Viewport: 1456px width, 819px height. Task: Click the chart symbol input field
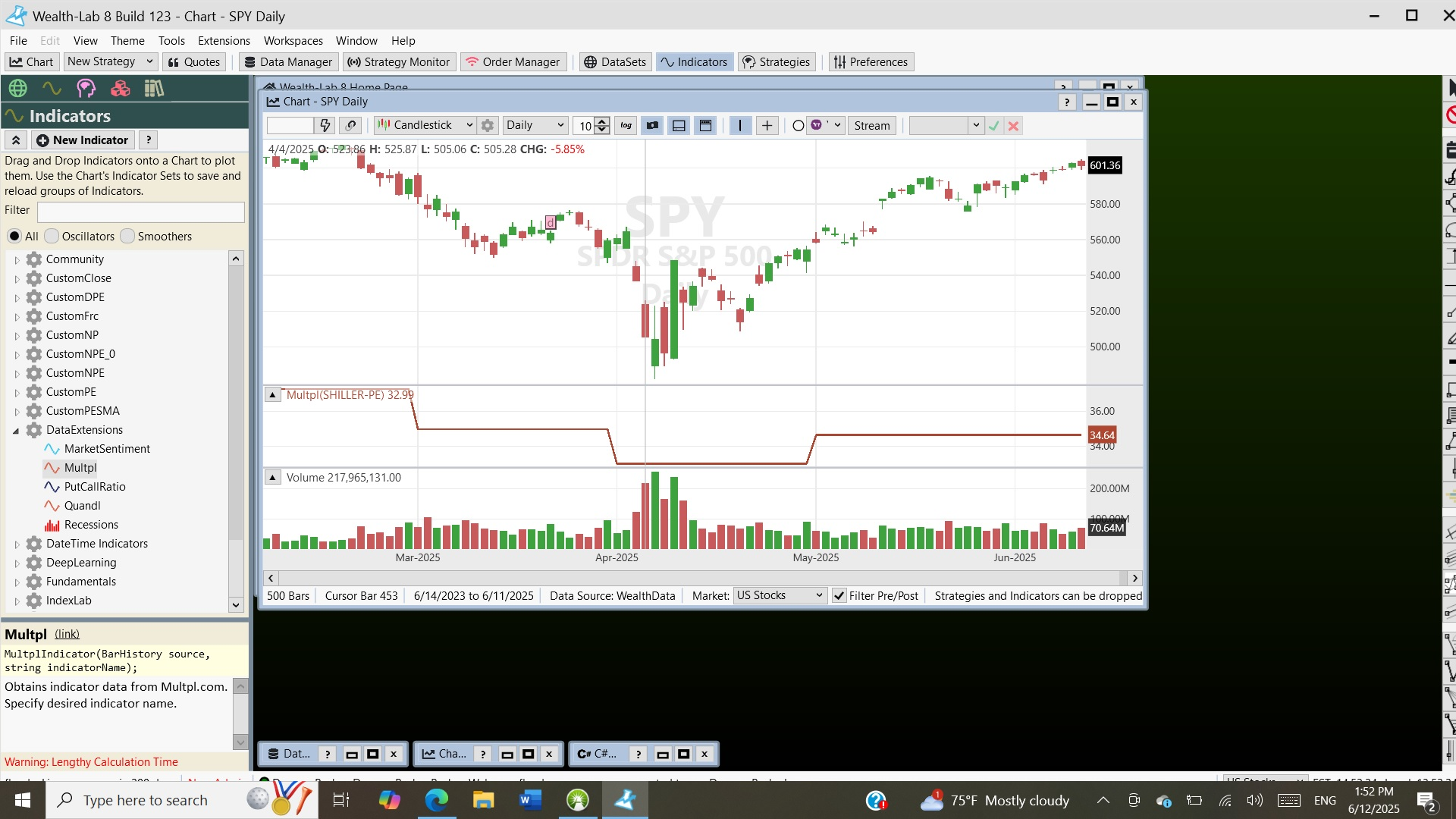[x=290, y=126]
